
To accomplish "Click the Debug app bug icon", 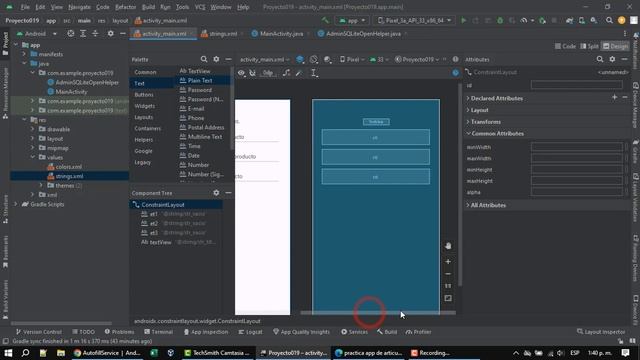I will coord(500,20).
